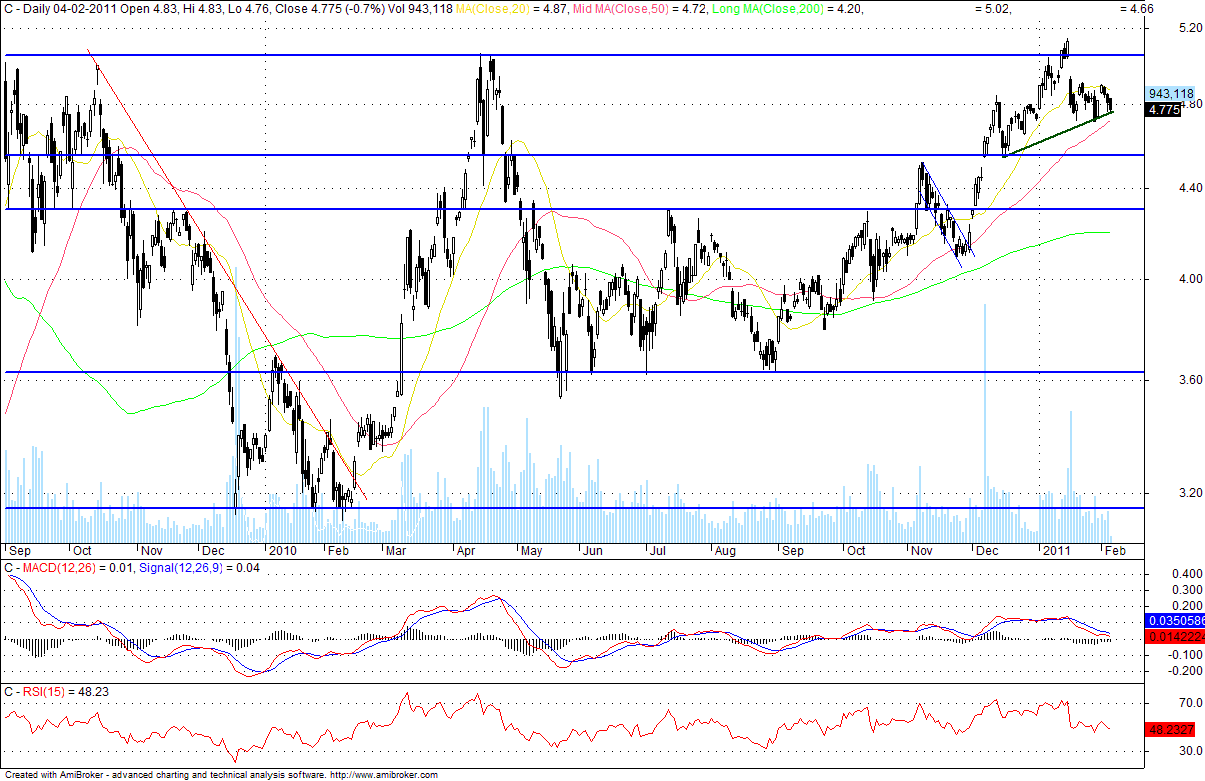Click the Mar label on the date axis

click(x=397, y=550)
